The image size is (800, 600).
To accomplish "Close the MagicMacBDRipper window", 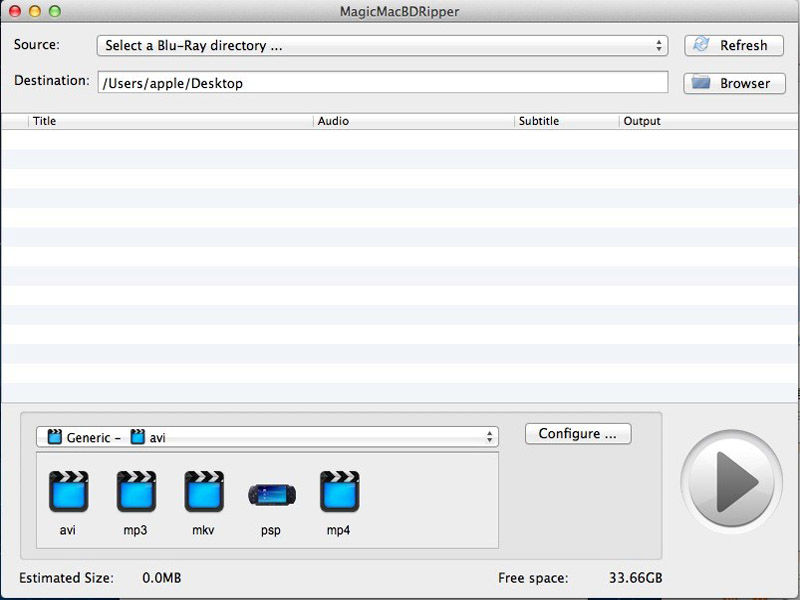I will [15, 11].
